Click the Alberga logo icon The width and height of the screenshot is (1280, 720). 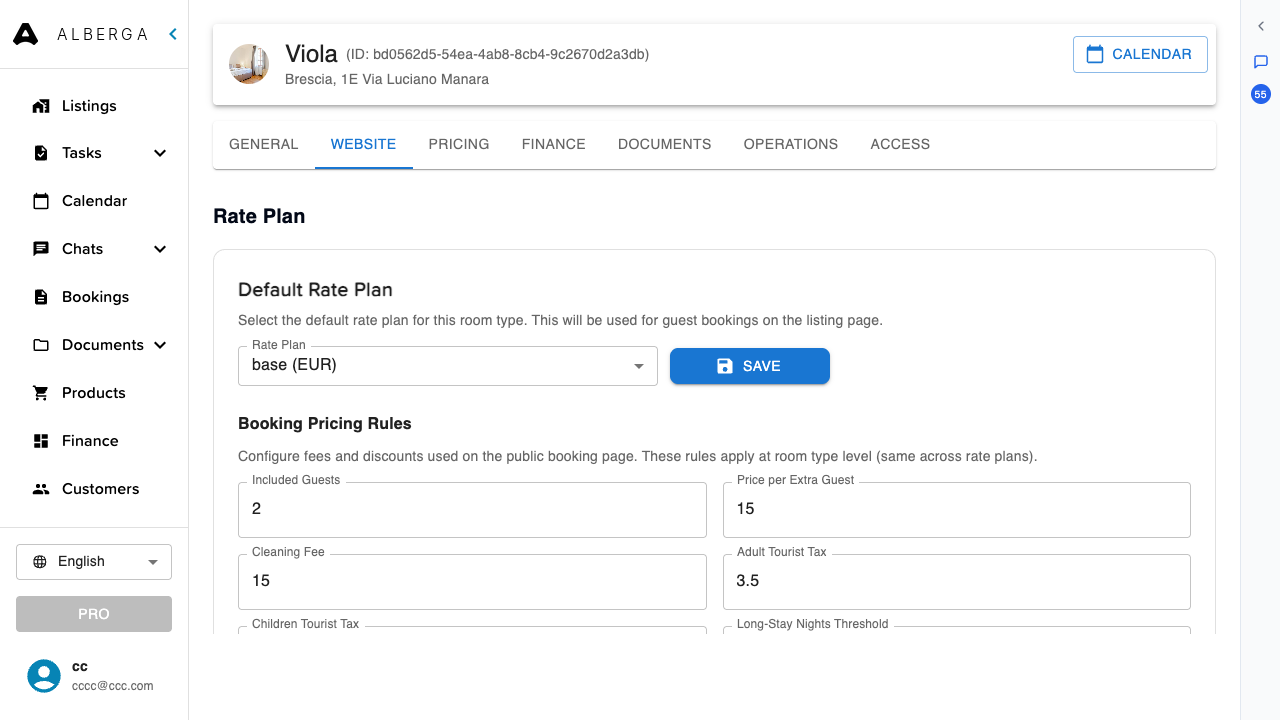[25, 34]
